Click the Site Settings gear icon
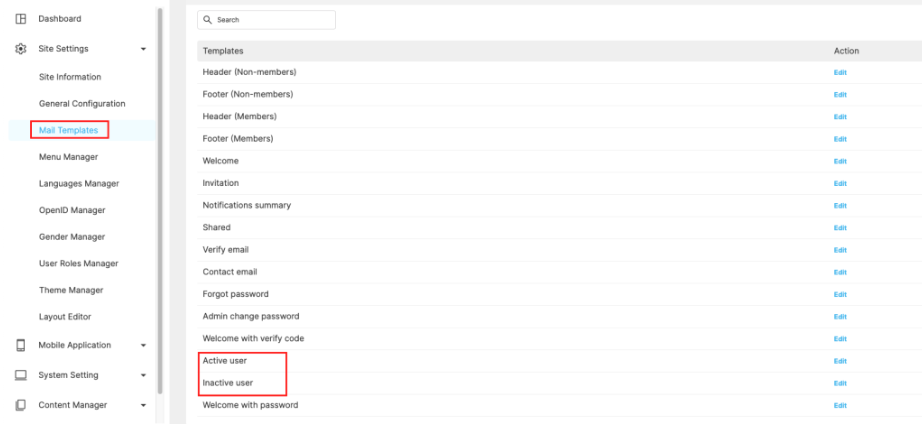Viewport: 922px width, 432px height. (20, 49)
